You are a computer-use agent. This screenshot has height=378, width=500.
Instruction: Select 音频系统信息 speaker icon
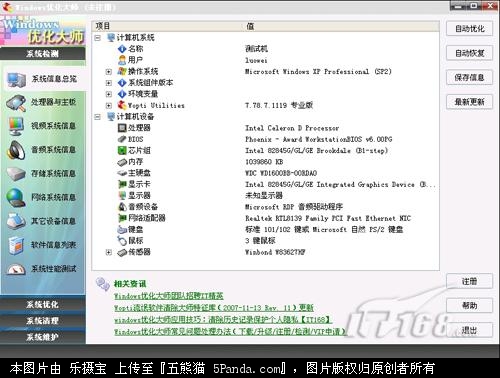[x=16, y=150]
